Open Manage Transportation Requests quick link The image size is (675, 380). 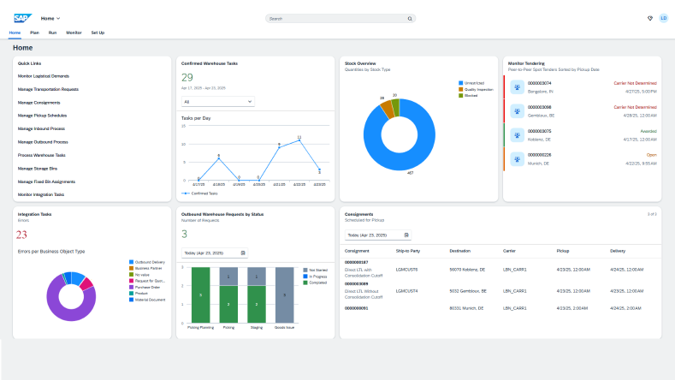pos(48,90)
